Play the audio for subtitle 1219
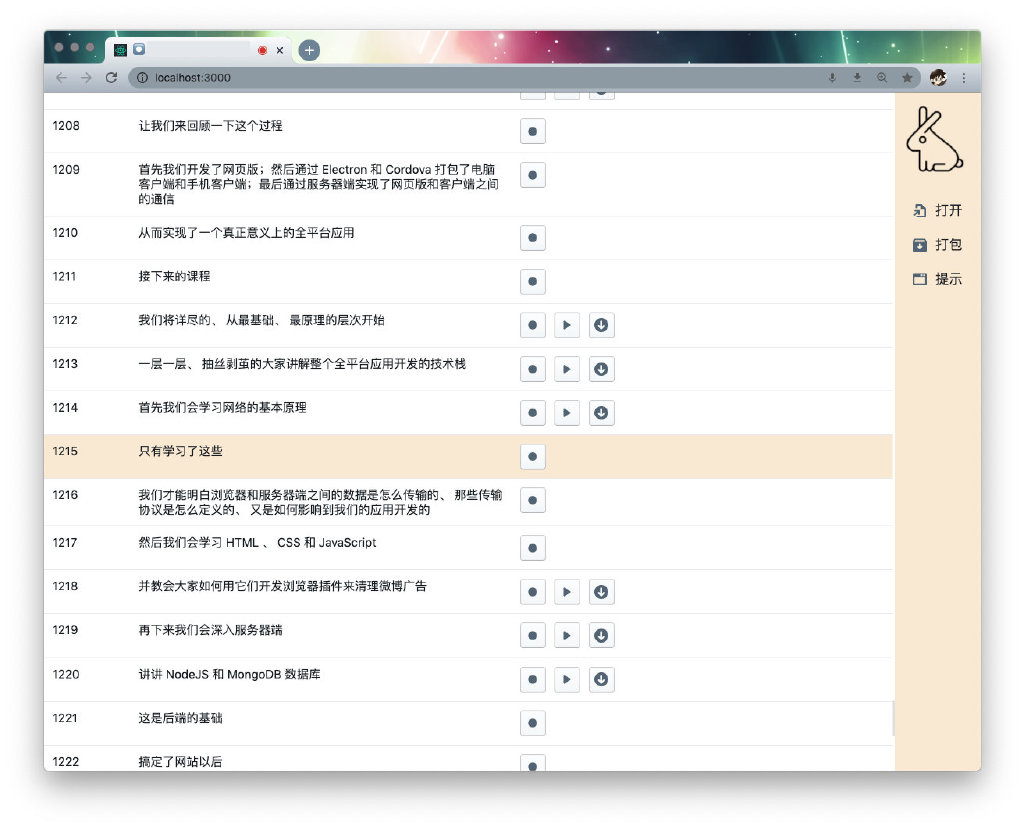Screen dimensions: 1024x828 567,635
